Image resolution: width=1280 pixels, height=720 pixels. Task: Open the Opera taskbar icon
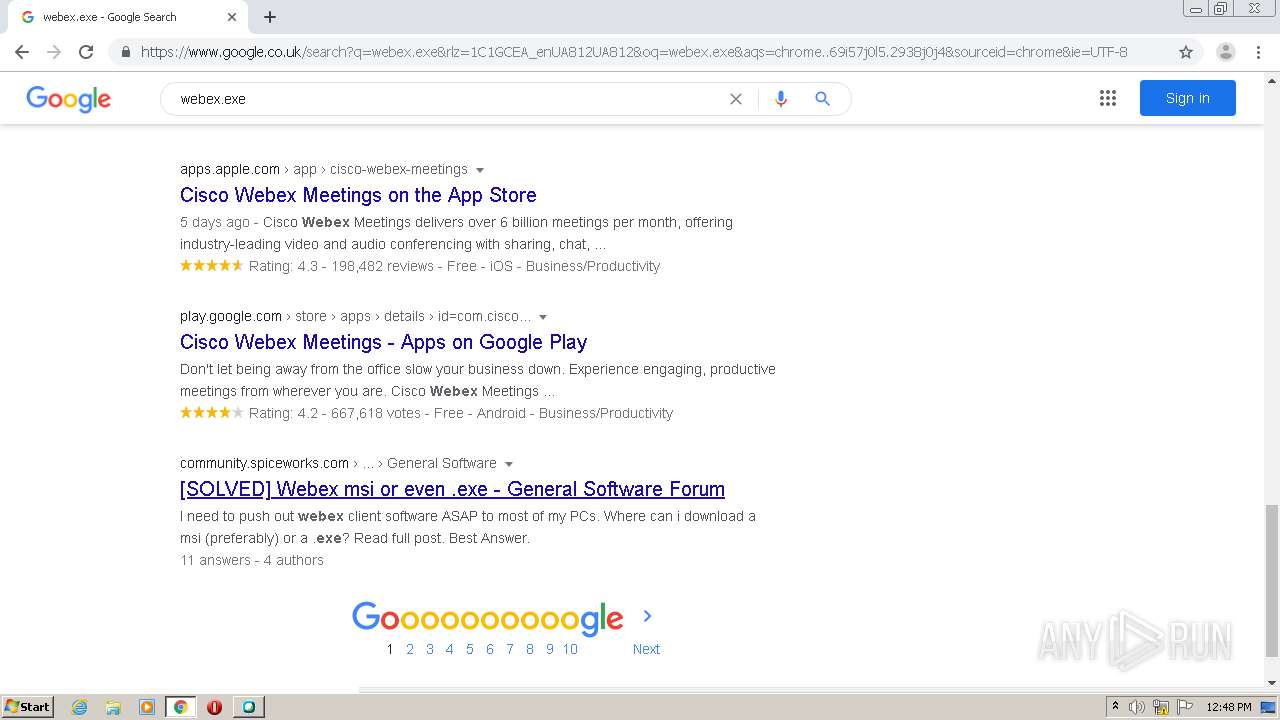[x=214, y=707]
